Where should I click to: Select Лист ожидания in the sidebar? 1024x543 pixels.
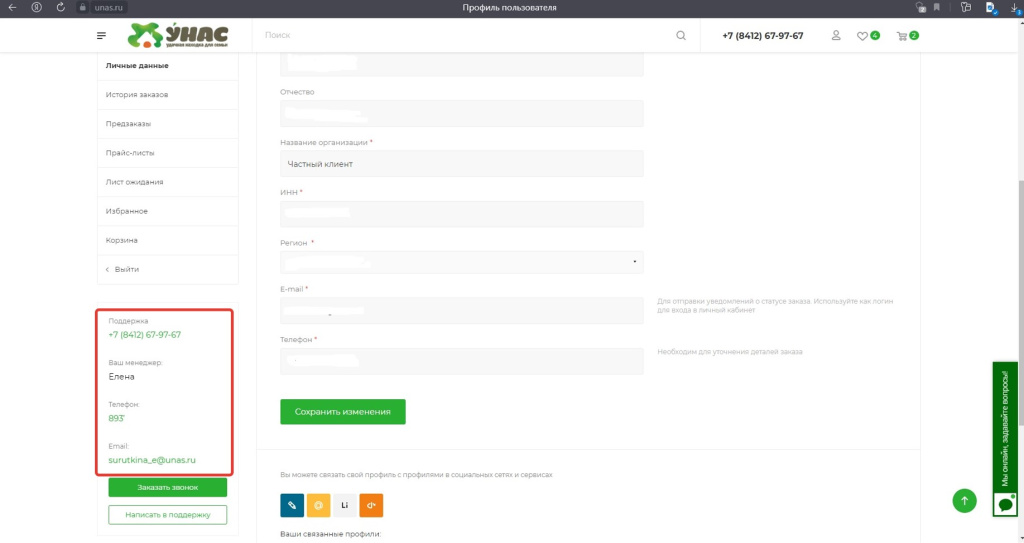135,182
